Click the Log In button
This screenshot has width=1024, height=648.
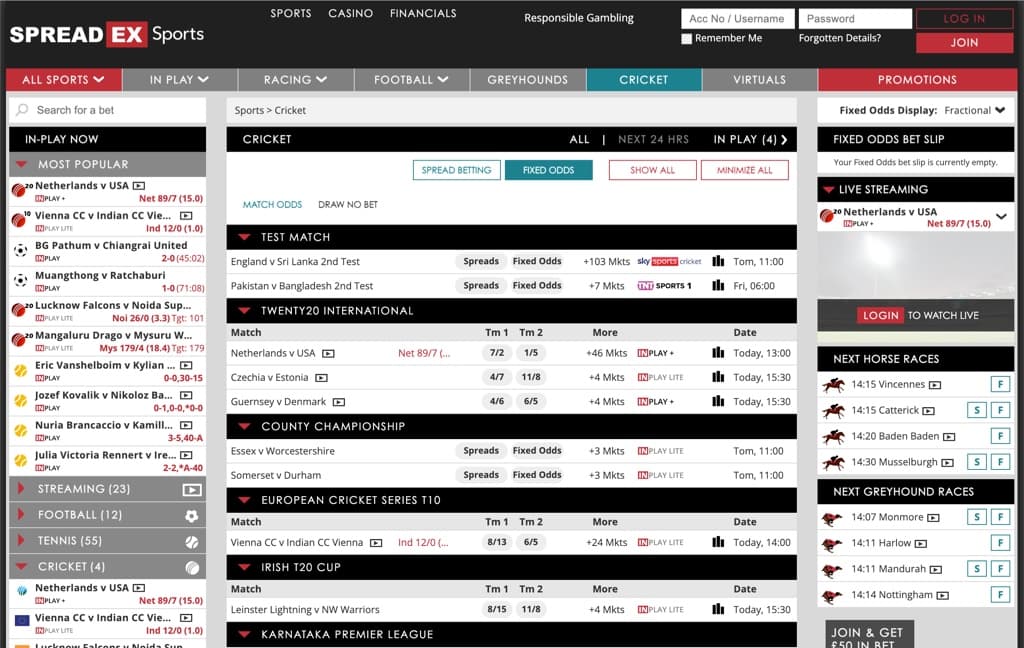tap(965, 18)
